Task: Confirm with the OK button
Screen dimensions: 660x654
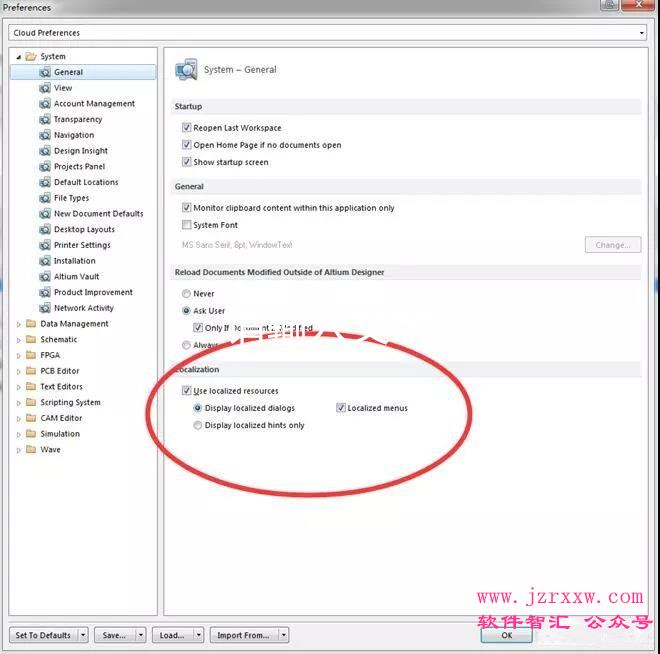Action: point(506,635)
